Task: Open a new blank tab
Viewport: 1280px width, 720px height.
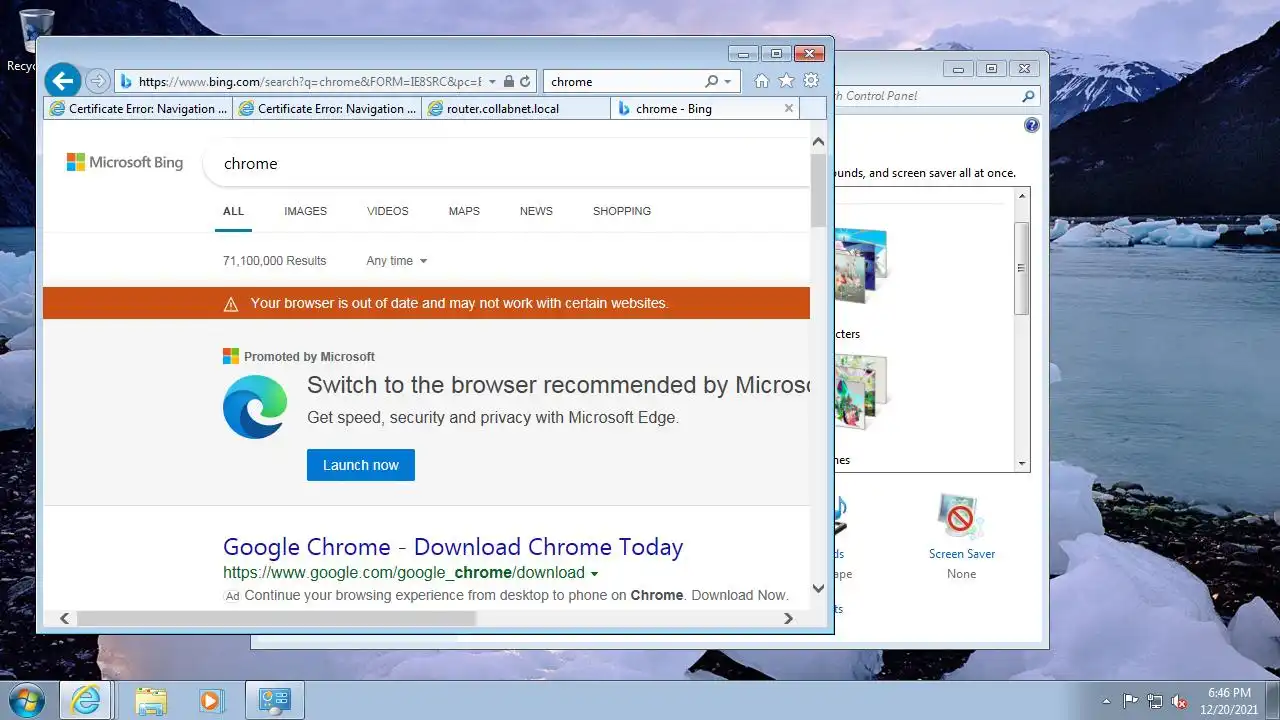Action: click(813, 108)
